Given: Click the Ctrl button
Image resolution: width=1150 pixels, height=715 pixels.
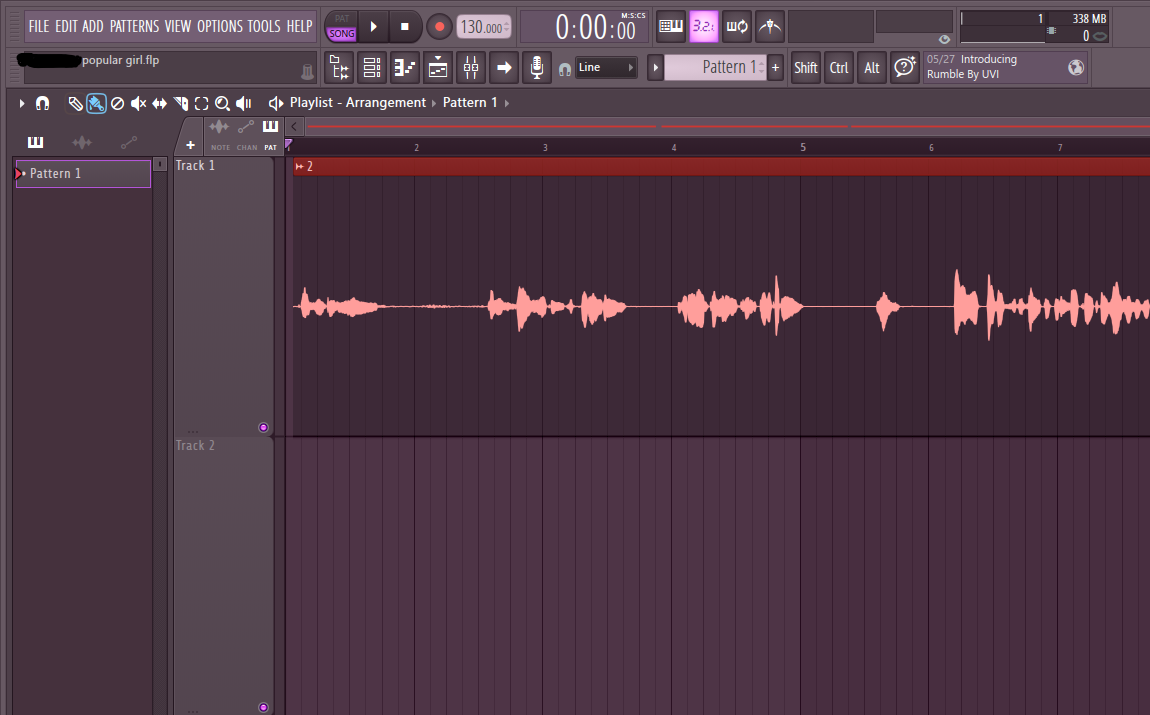Looking at the screenshot, I should [839, 67].
